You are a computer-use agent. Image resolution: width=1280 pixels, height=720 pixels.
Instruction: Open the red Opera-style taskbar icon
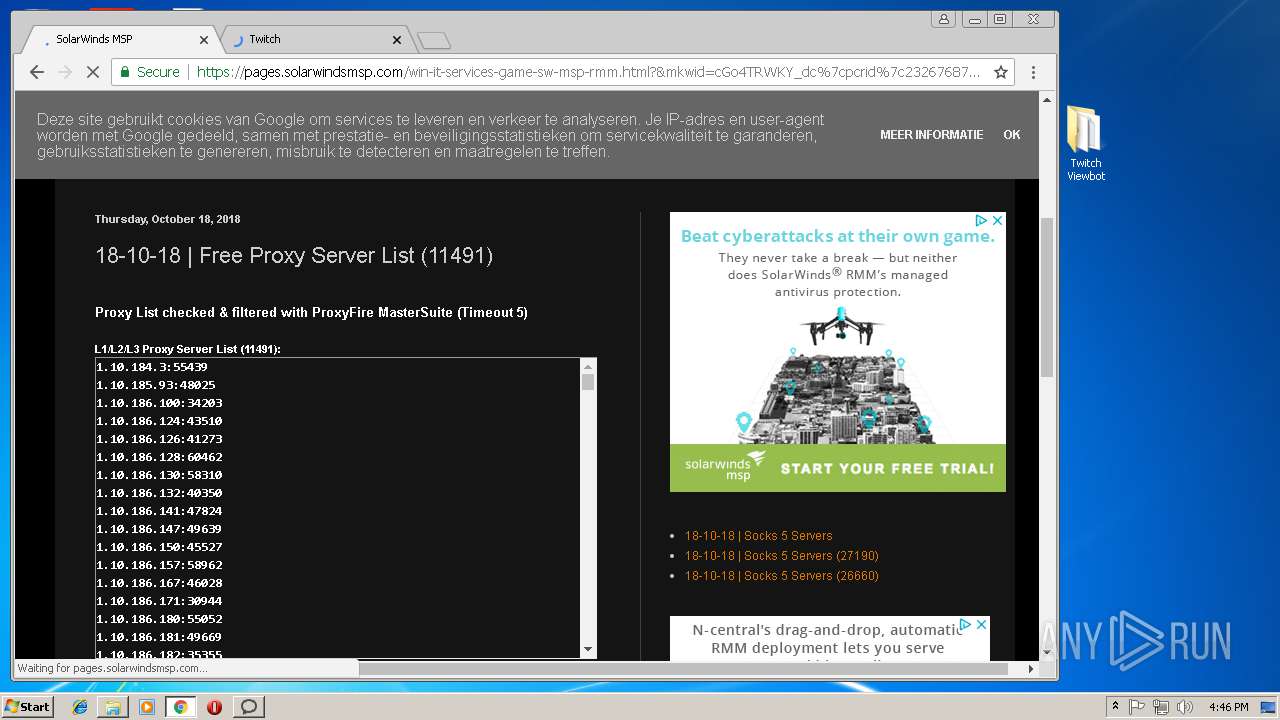(214, 707)
